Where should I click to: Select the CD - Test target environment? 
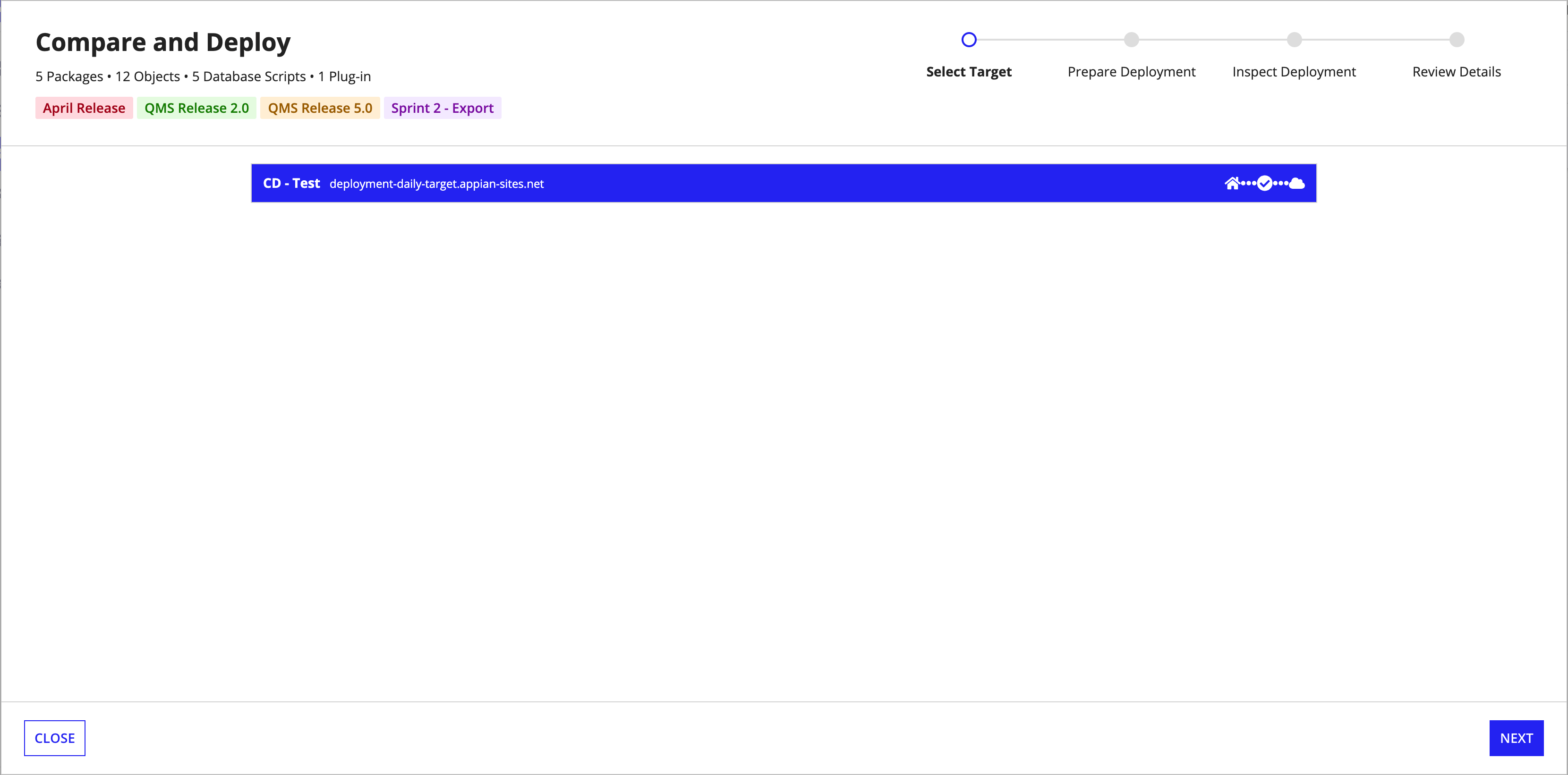[784, 183]
